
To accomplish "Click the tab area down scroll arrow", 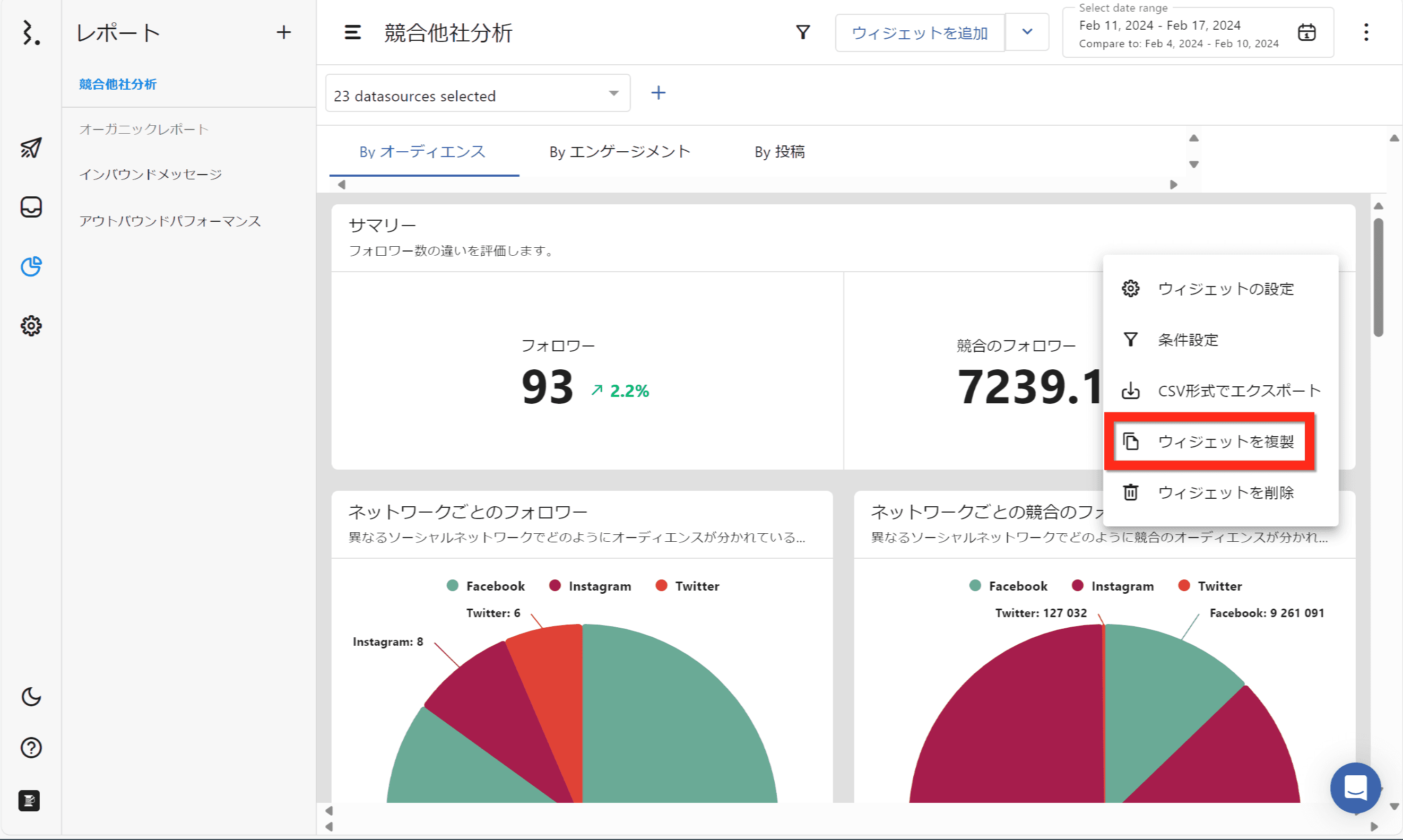I will coord(1193,164).
